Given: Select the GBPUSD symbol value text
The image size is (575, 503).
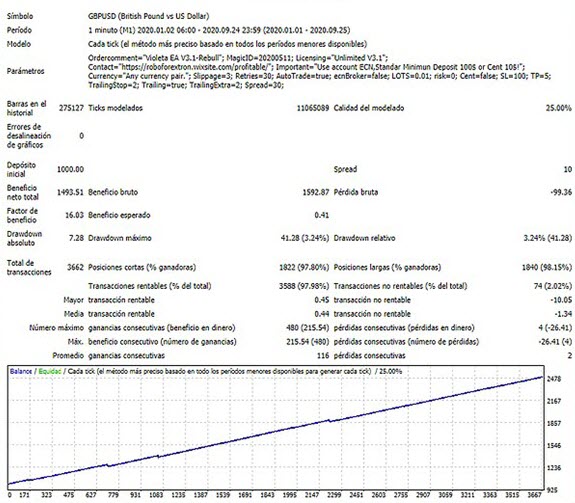Looking at the screenshot, I should pyautogui.click(x=149, y=16).
